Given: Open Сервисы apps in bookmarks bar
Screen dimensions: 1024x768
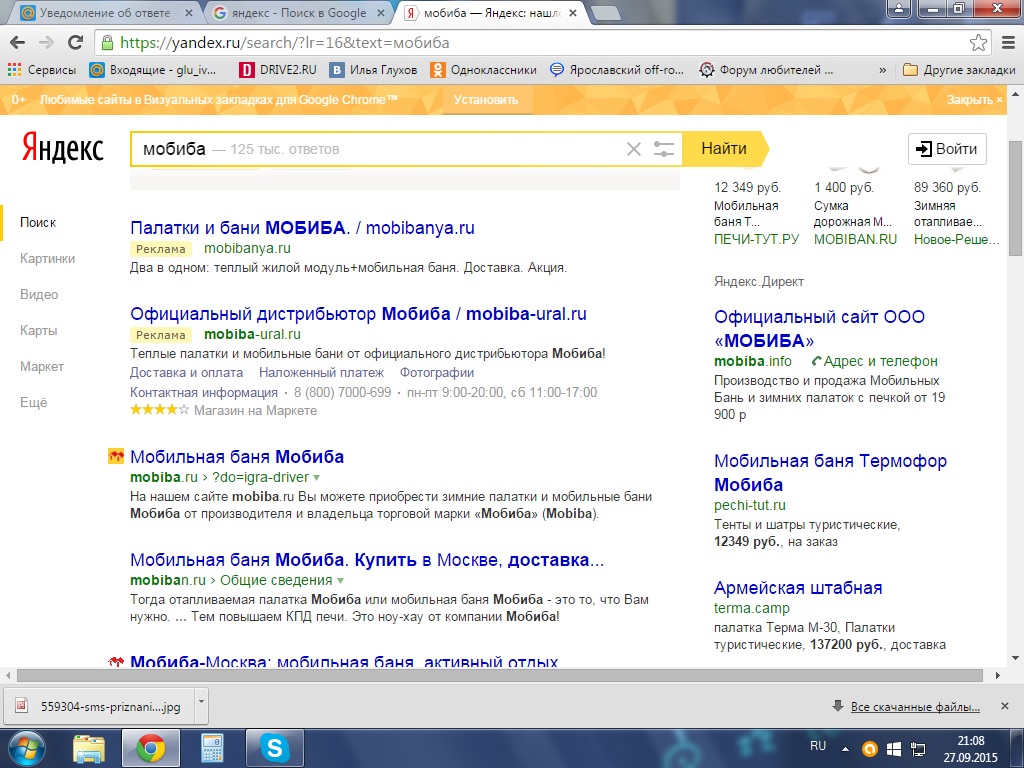Looking at the screenshot, I should (42, 70).
